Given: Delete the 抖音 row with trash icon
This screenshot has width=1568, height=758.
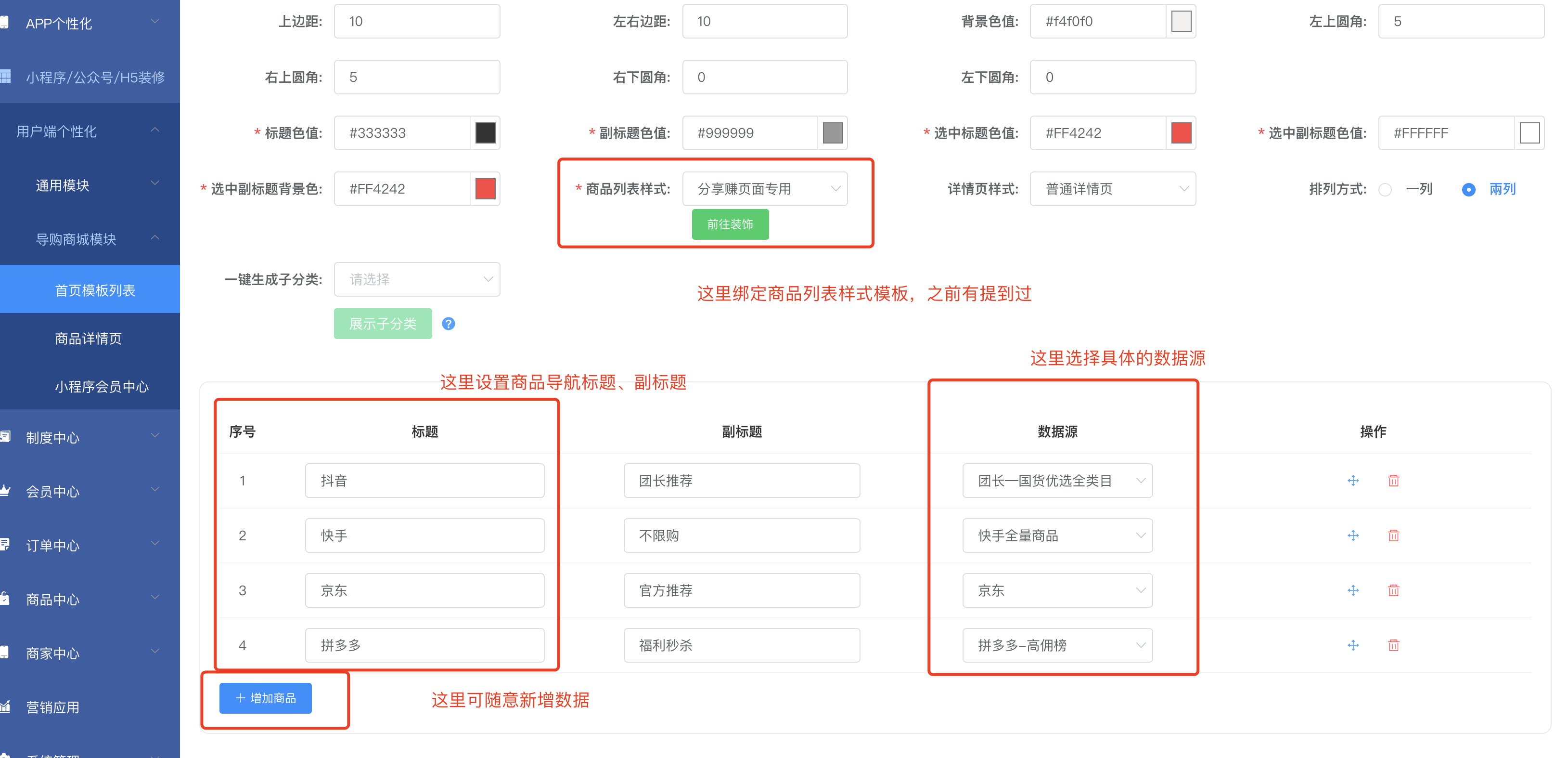Looking at the screenshot, I should tap(1393, 480).
